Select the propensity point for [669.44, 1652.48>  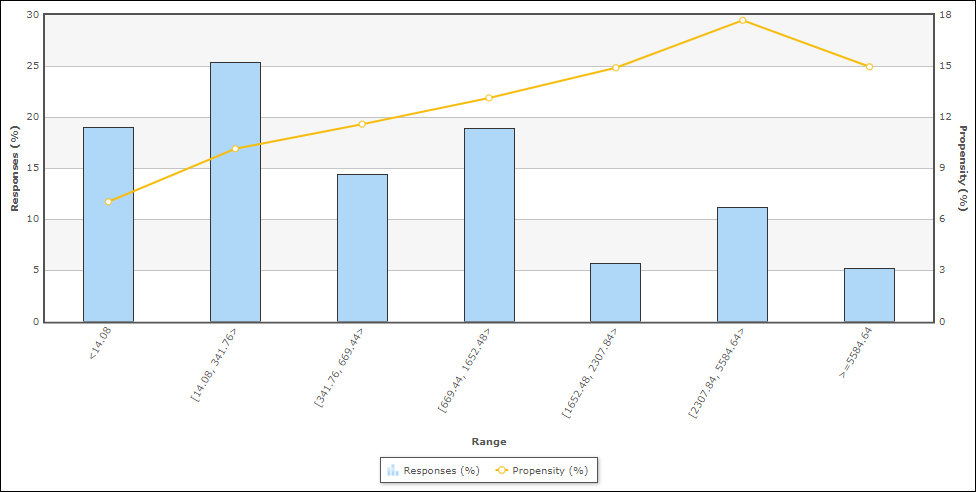[x=489, y=98]
